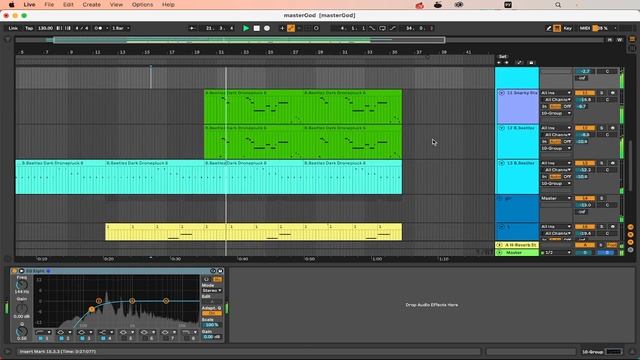Click the Arrangement Record button
This screenshot has height=360, width=640.
coord(267,28)
